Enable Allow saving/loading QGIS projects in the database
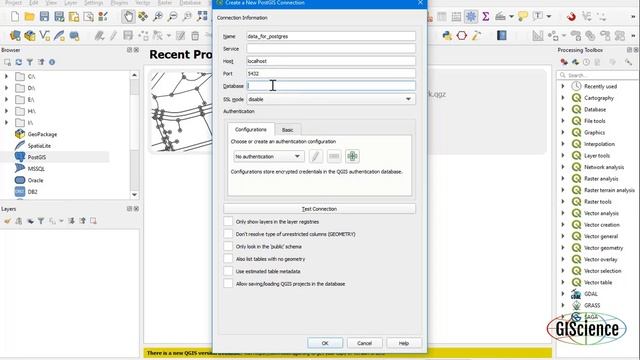The height and width of the screenshot is (360, 640). point(228,284)
